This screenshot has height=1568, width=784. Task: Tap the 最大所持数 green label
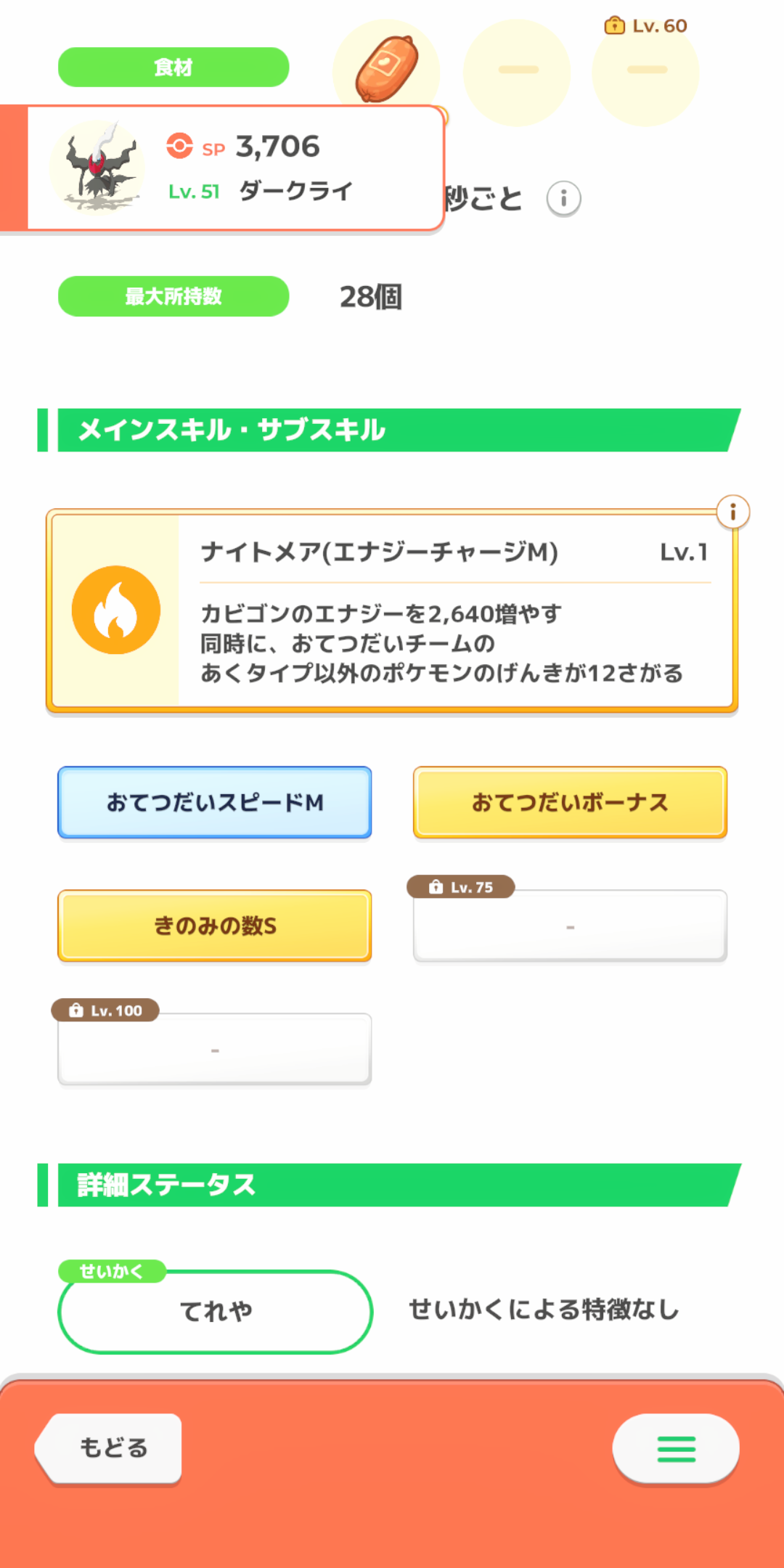(x=173, y=296)
